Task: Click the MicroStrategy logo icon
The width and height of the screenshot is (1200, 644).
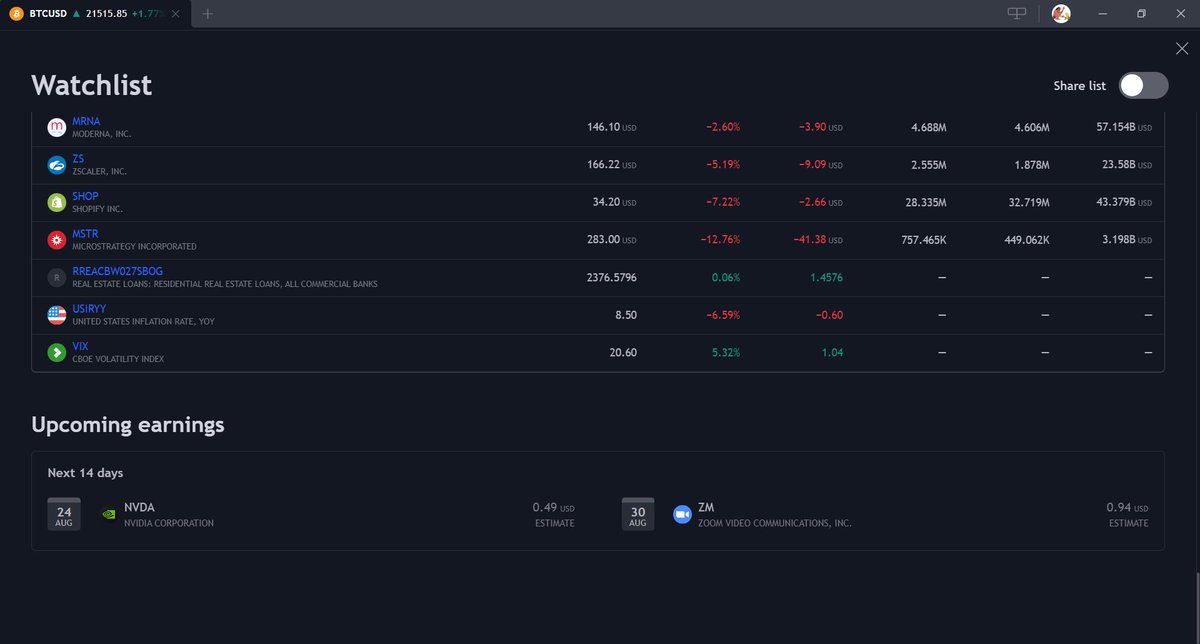Action: point(57,240)
